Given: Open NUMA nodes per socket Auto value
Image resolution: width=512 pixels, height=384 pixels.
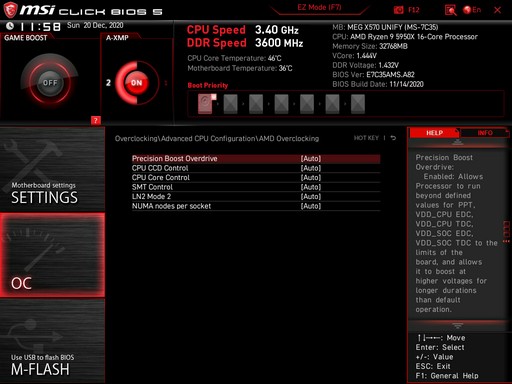Looking at the screenshot, I should 311,206.
